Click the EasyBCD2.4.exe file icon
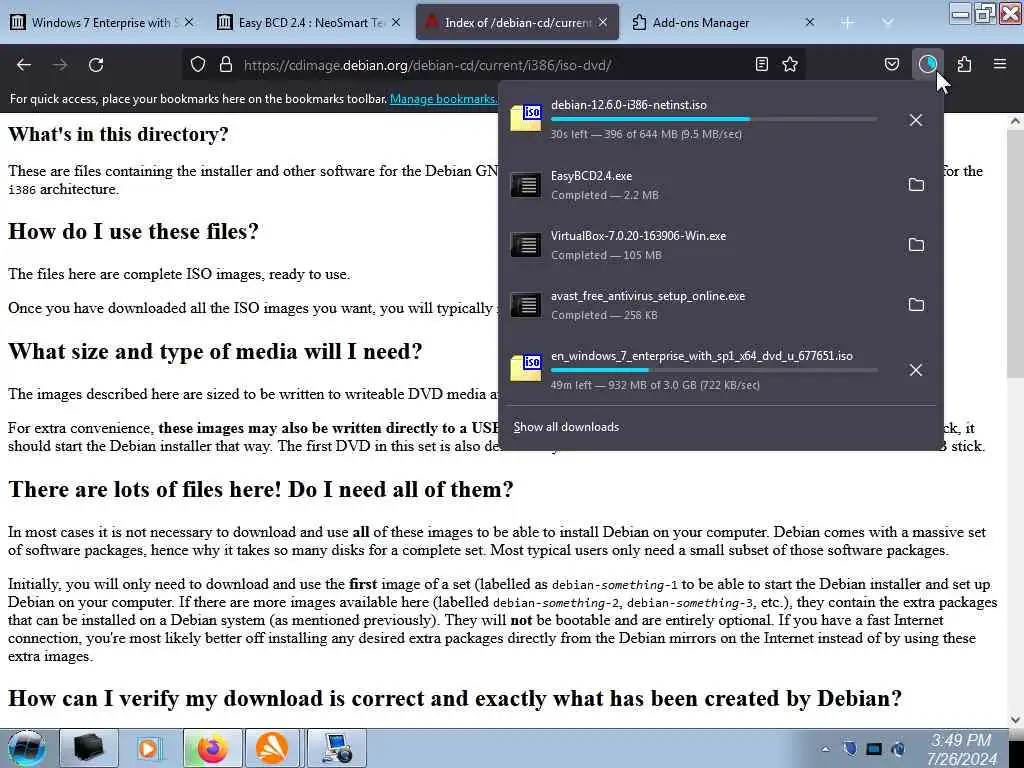Screen dimensions: 1024x768 [526, 185]
